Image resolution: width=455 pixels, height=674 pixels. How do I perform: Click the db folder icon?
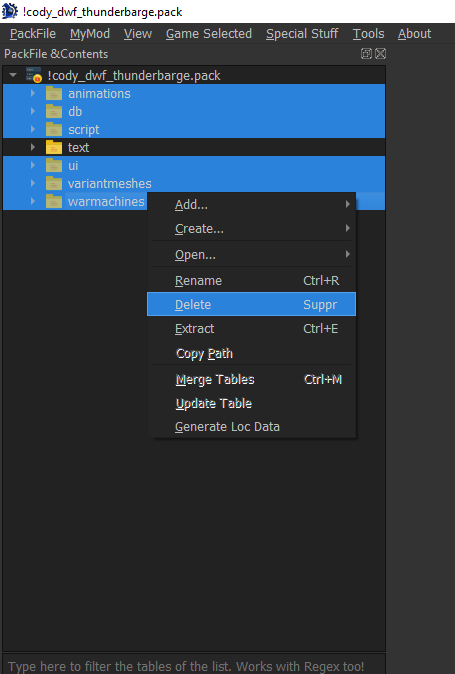54,111
